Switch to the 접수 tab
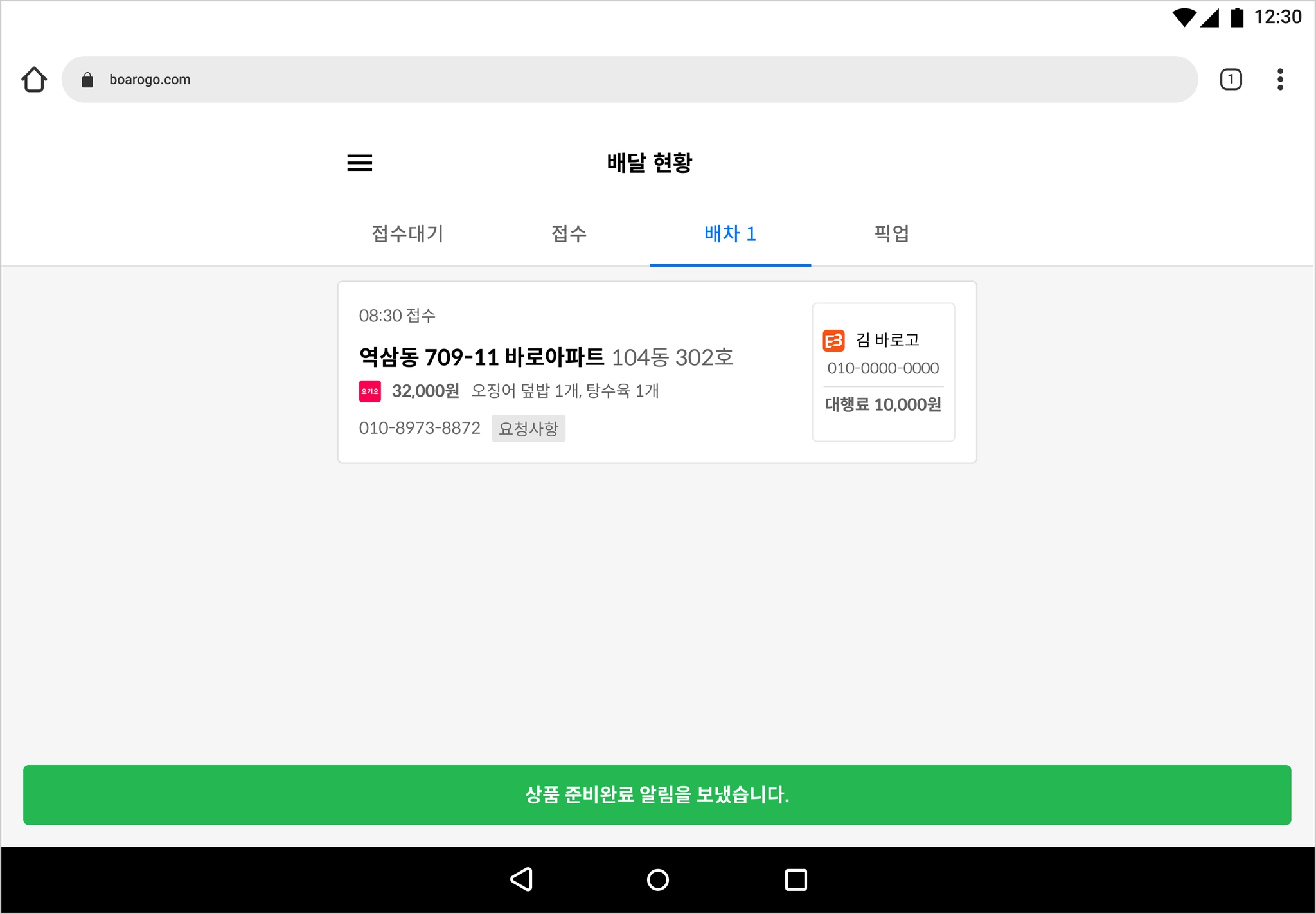This screenshot has width=1316, height=914. coord(569,233)
